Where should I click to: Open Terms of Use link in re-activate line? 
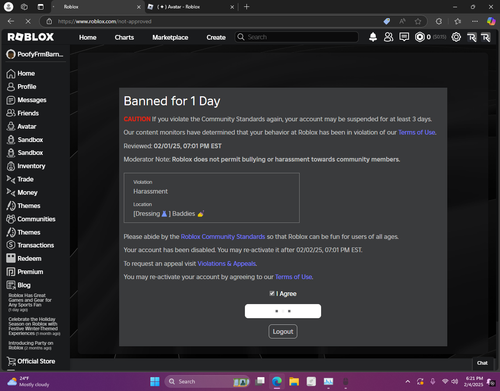(x=293, y=277)
